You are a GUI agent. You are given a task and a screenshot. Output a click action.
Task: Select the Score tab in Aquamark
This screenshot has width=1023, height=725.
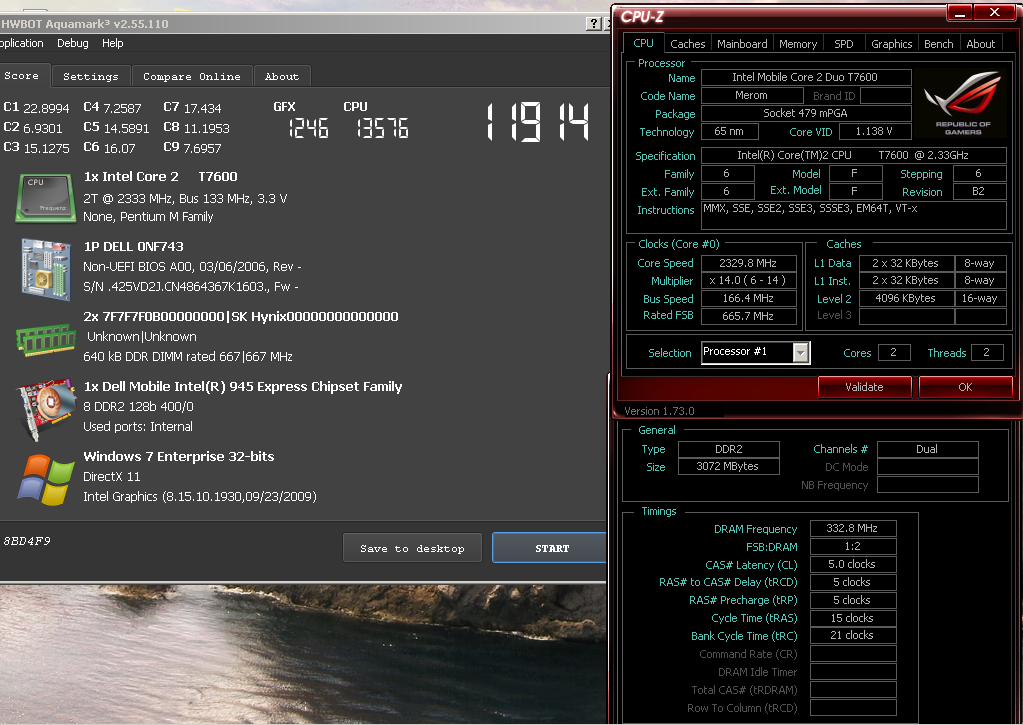[x=23, y=76]
